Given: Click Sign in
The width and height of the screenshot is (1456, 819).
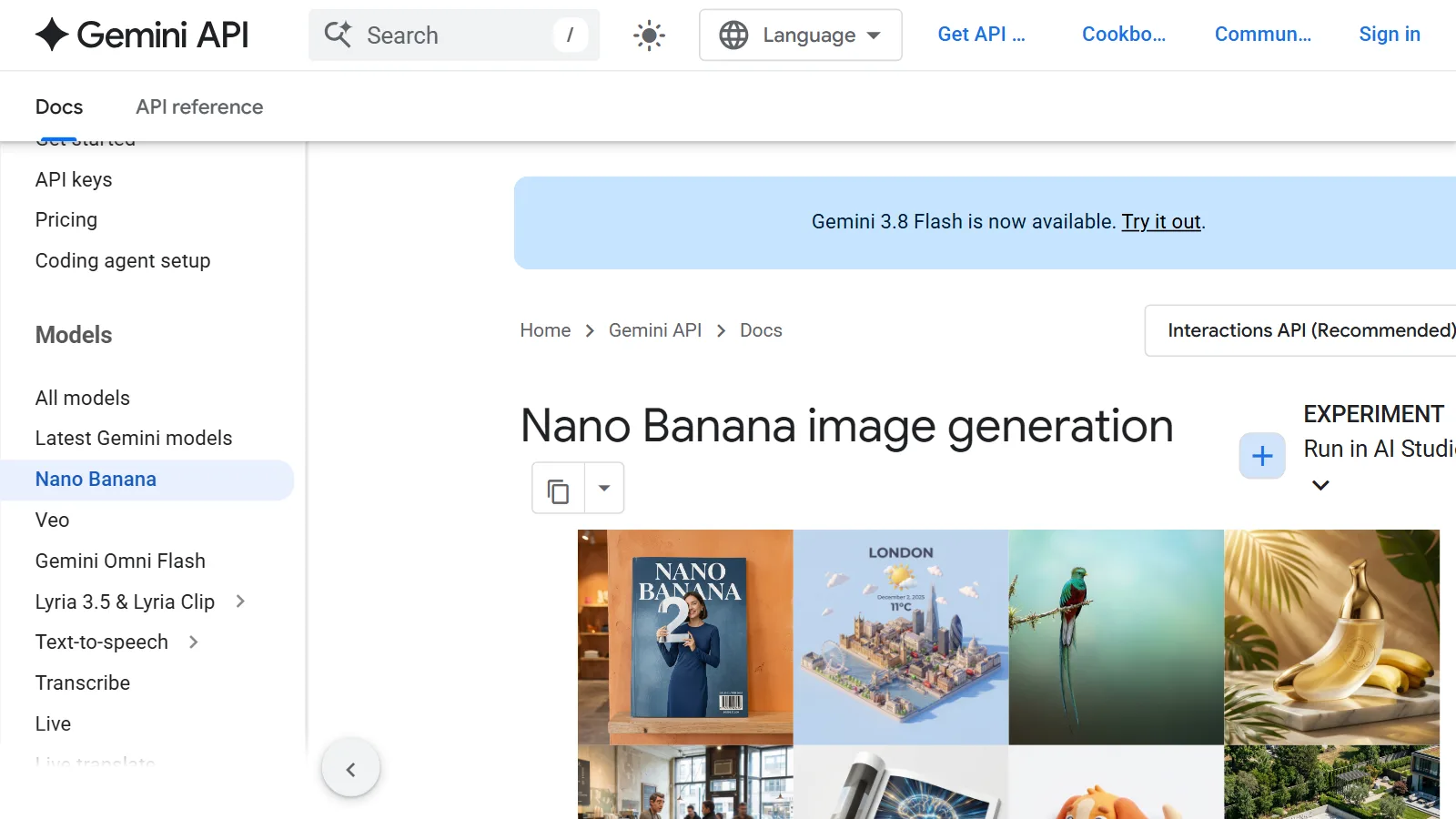Looking at the screenshot, I should tap(1389, 35).
